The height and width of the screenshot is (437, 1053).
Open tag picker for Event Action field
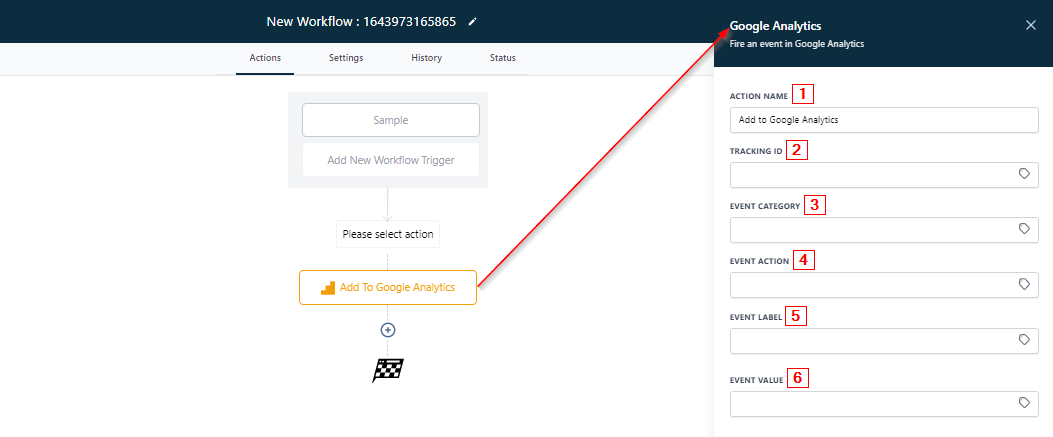(x=1024, y=285)
